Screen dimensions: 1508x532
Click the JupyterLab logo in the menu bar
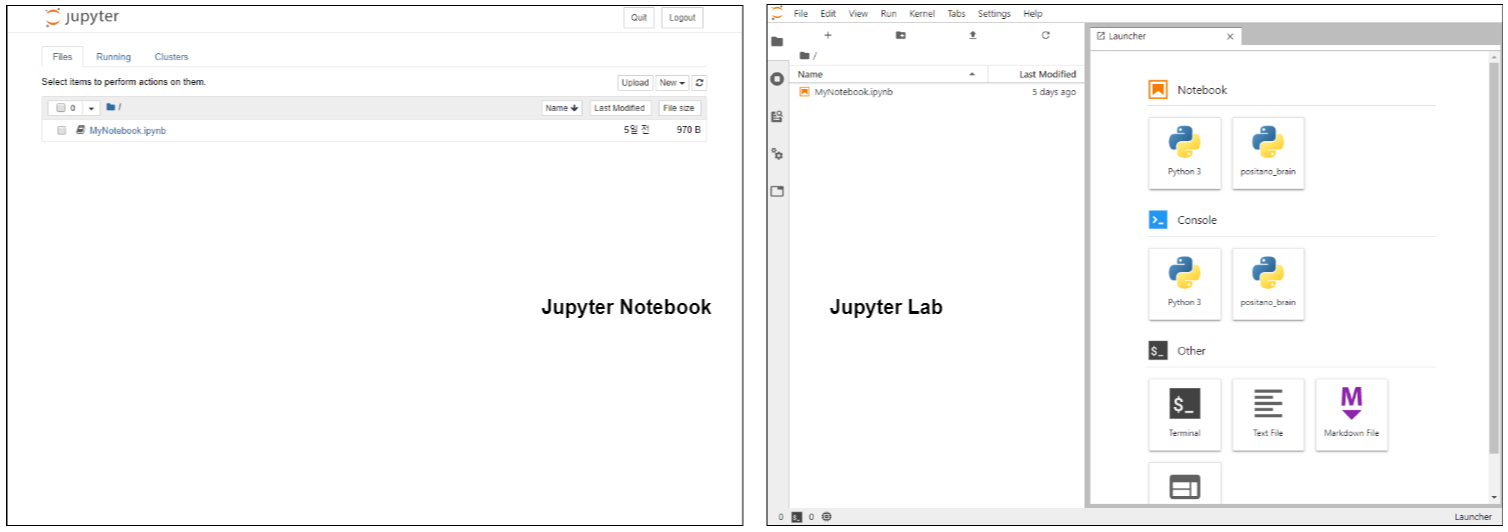coord(777,13)
